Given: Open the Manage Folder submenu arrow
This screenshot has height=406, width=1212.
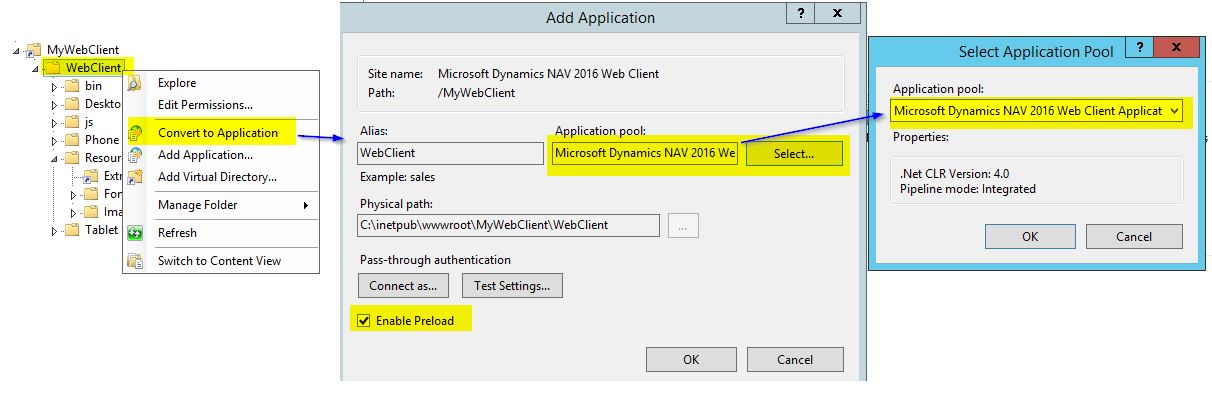Looking at the screenshot, I should click(306, 205).
